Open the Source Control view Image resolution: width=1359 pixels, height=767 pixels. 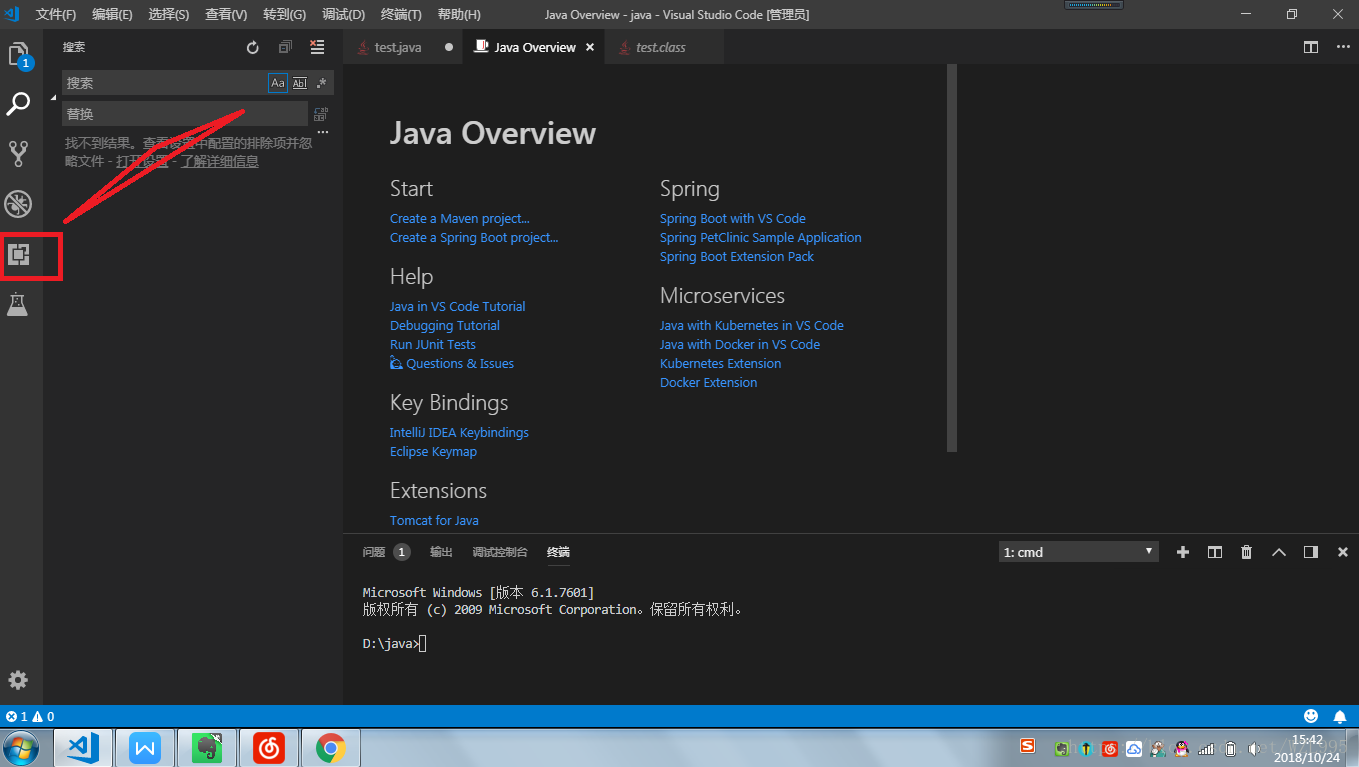19,153
